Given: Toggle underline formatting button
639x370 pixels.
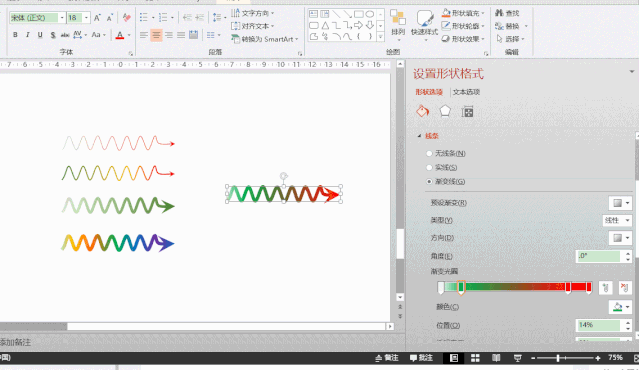Looking at the screenshot, I should 40,35.
